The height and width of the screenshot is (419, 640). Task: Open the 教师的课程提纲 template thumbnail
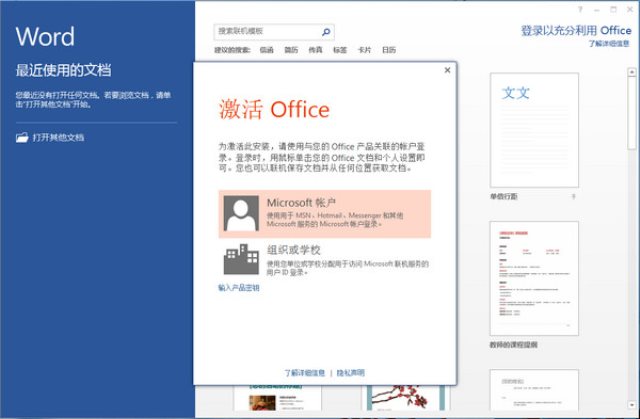click(x=534, y=278)
